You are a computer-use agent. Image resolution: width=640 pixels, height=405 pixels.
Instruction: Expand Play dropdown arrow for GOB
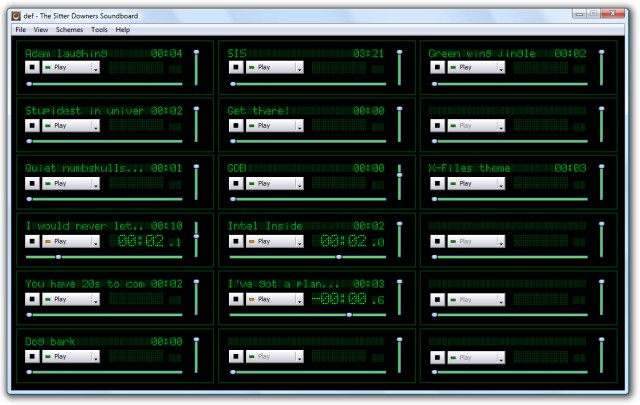300,183
